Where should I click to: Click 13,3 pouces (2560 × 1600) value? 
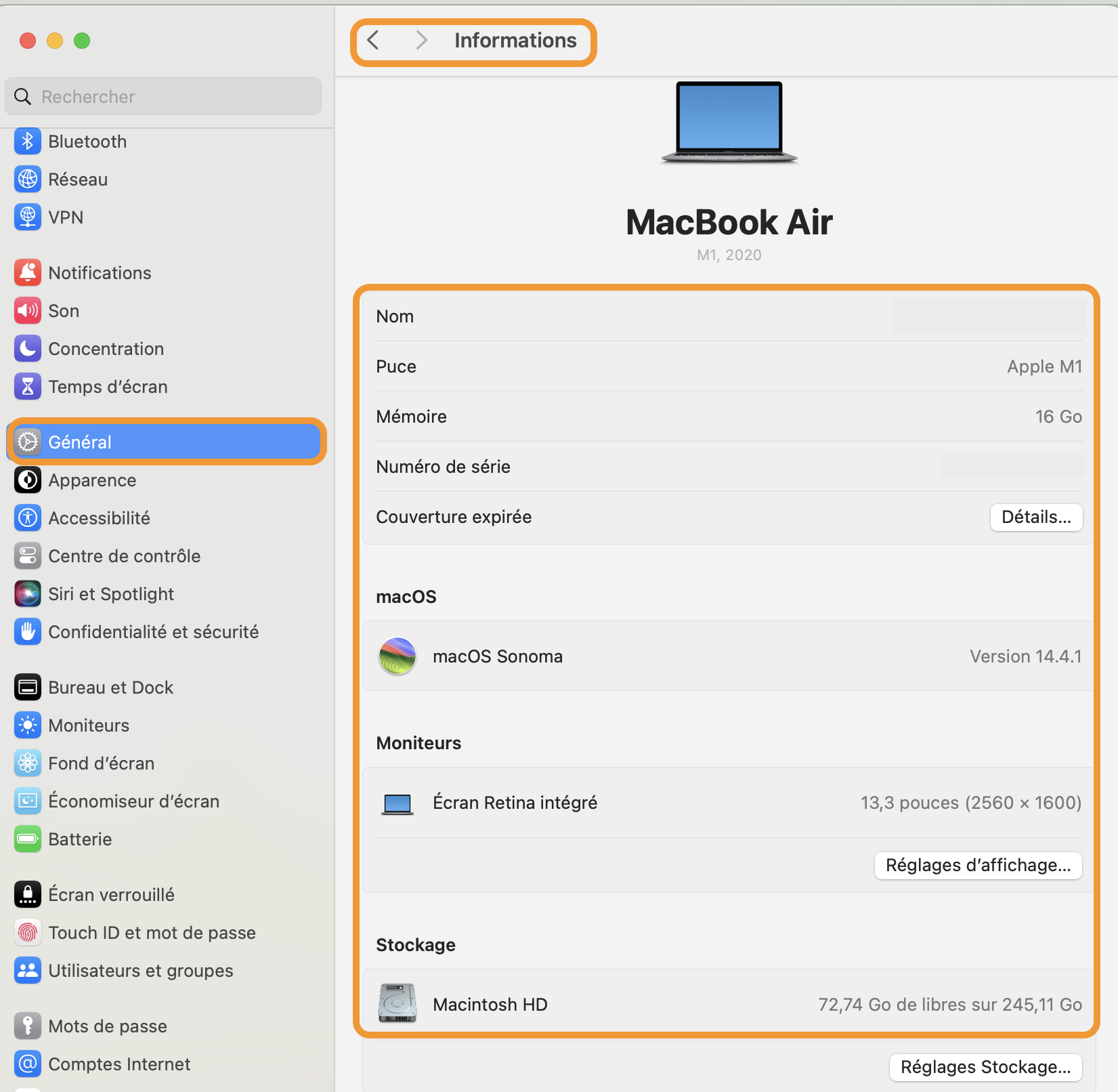971,803
